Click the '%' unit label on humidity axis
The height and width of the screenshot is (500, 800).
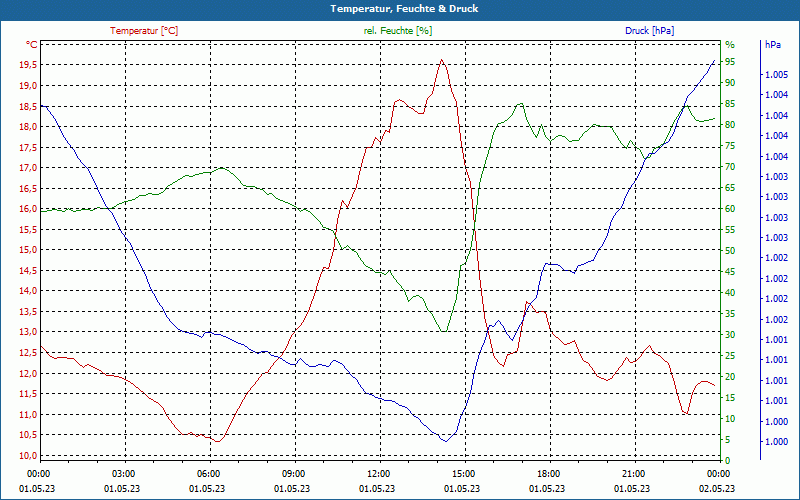pyautogui.click(x=730, y=45)
